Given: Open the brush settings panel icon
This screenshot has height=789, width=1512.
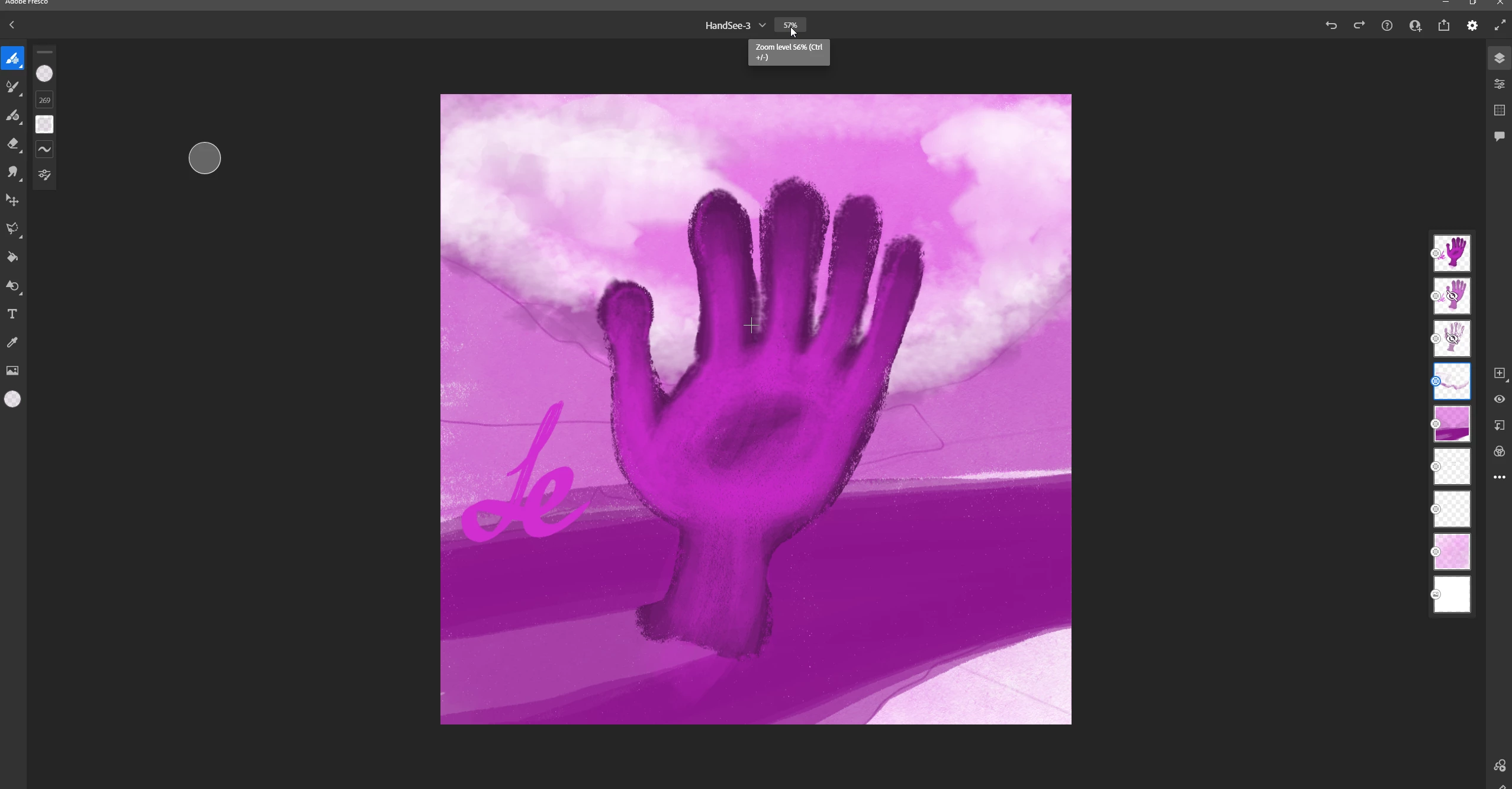Looking at the screenshot, I should tap(44, 175).
